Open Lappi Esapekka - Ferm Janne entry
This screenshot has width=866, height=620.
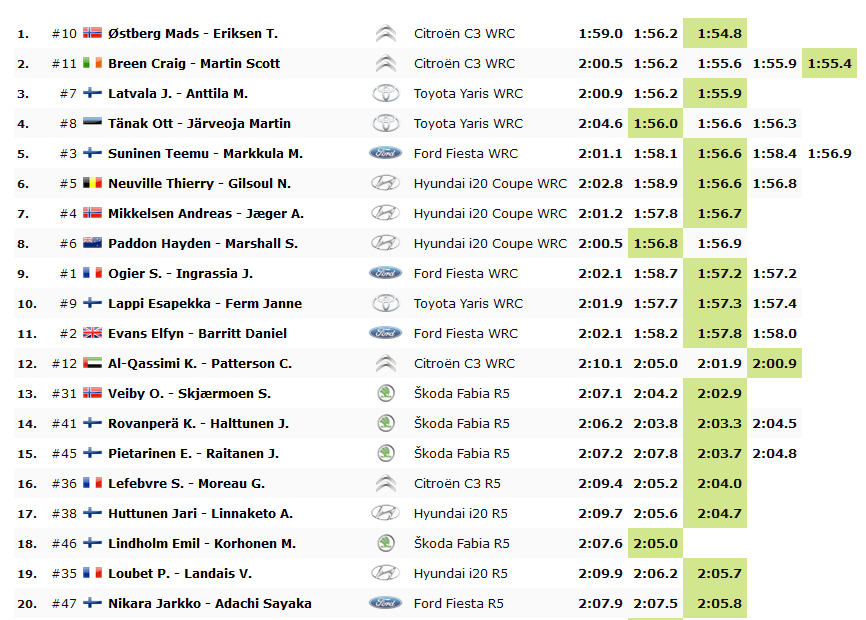click(204, 303)
